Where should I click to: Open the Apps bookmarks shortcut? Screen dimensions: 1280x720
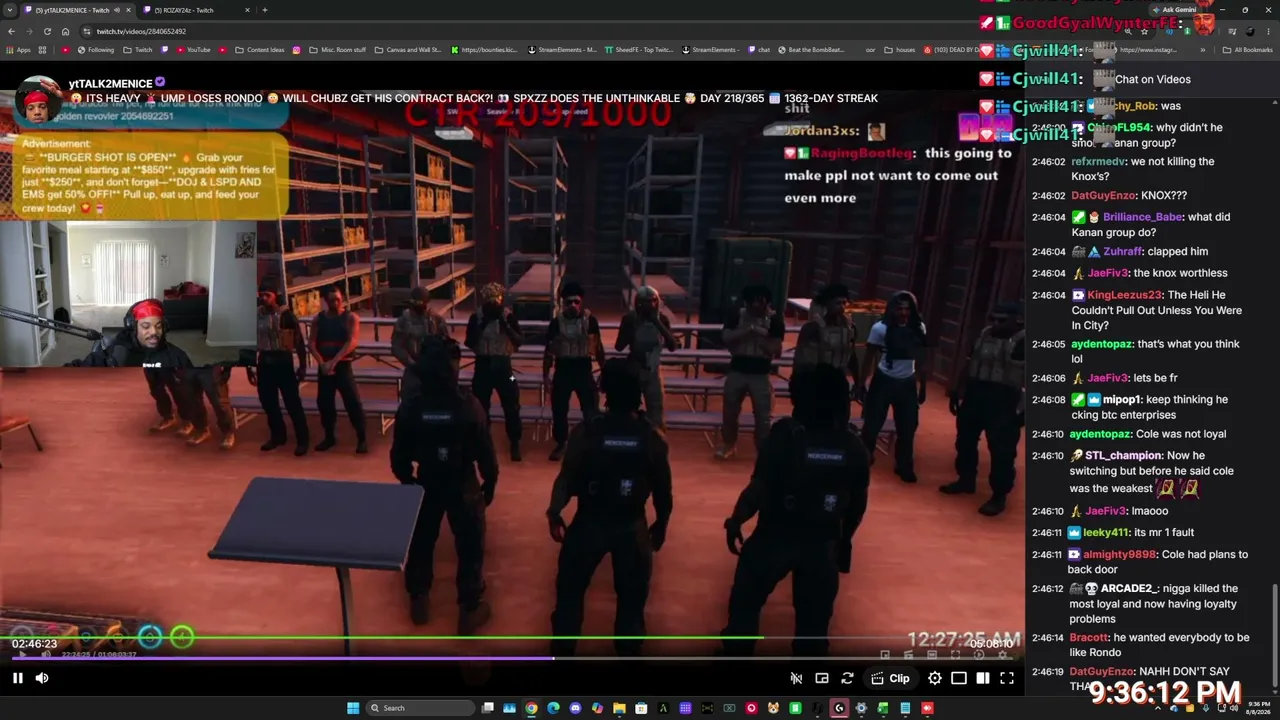coord(18,50)
